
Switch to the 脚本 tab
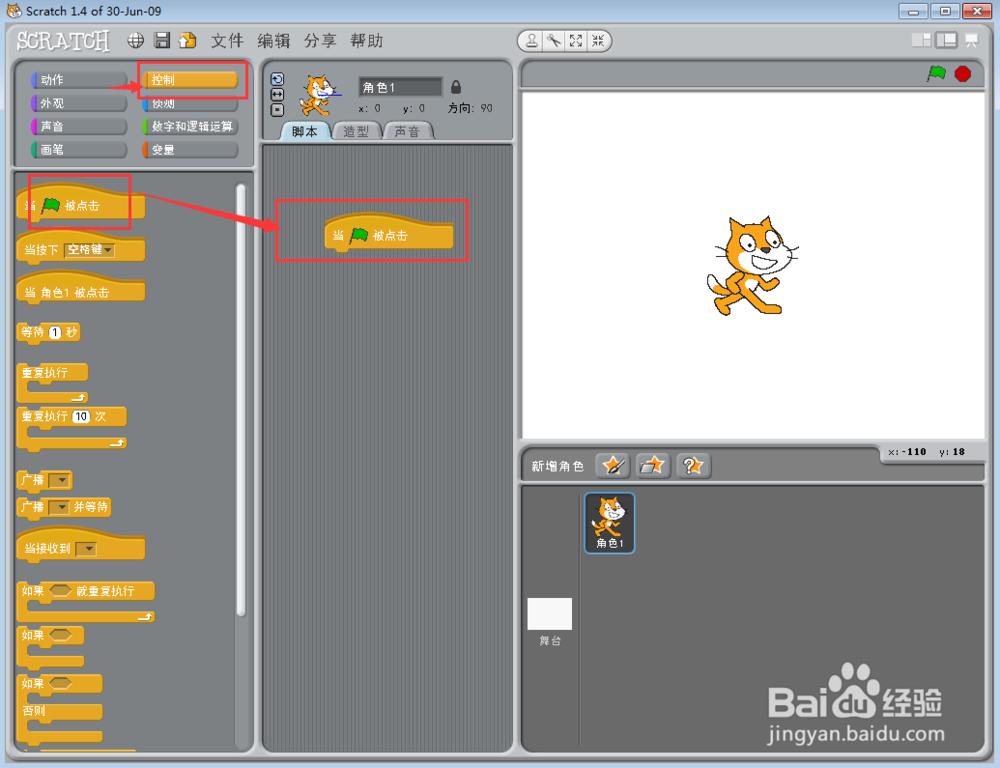pos(305,131)
